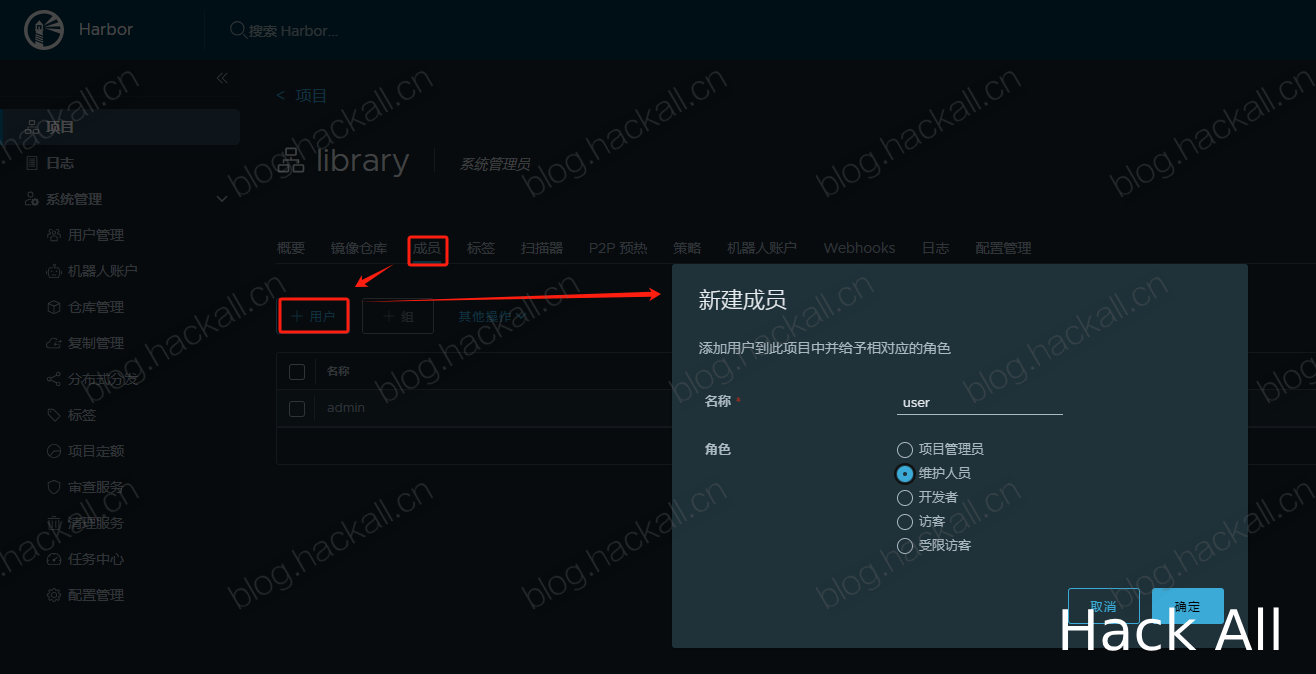Click the library project icon
The height and width of the screenshot is (674, 1316).
(x=291, y=161)
